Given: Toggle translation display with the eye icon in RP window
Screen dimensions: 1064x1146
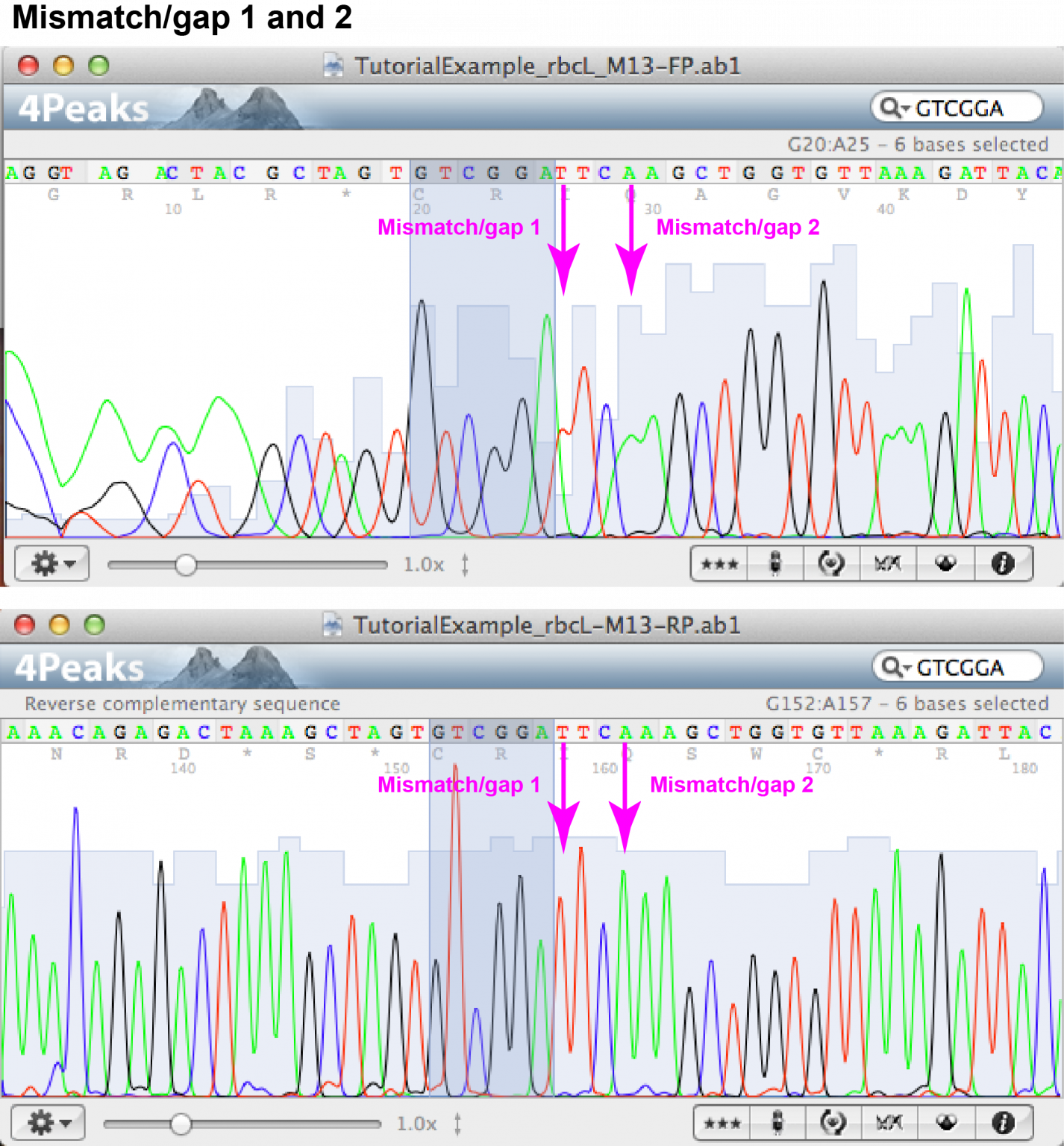Looking at the screenshot, I should pos(945,1122).
